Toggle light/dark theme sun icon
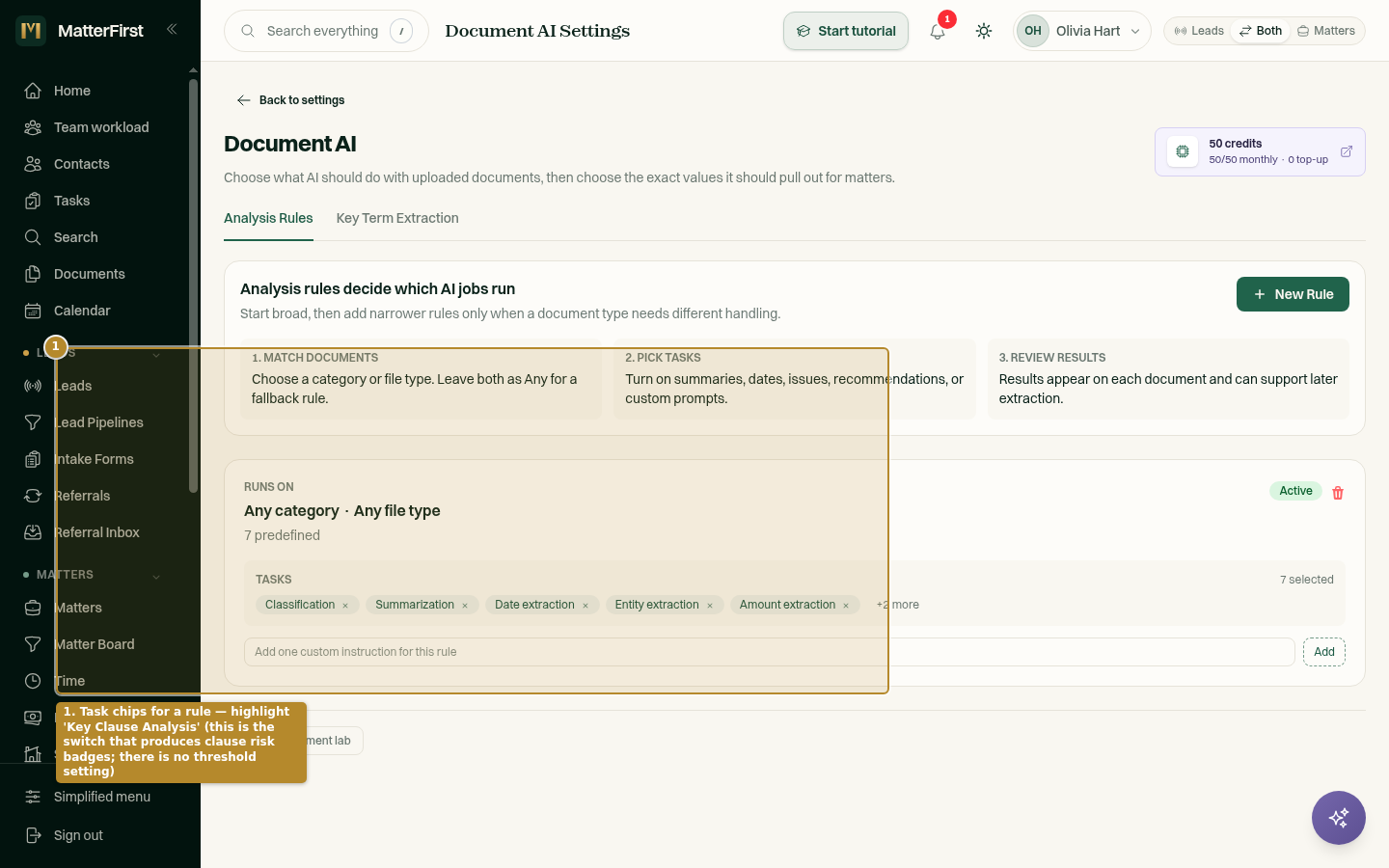The width and height of the screenshot is (1389, 868). [x=984, y=31]
